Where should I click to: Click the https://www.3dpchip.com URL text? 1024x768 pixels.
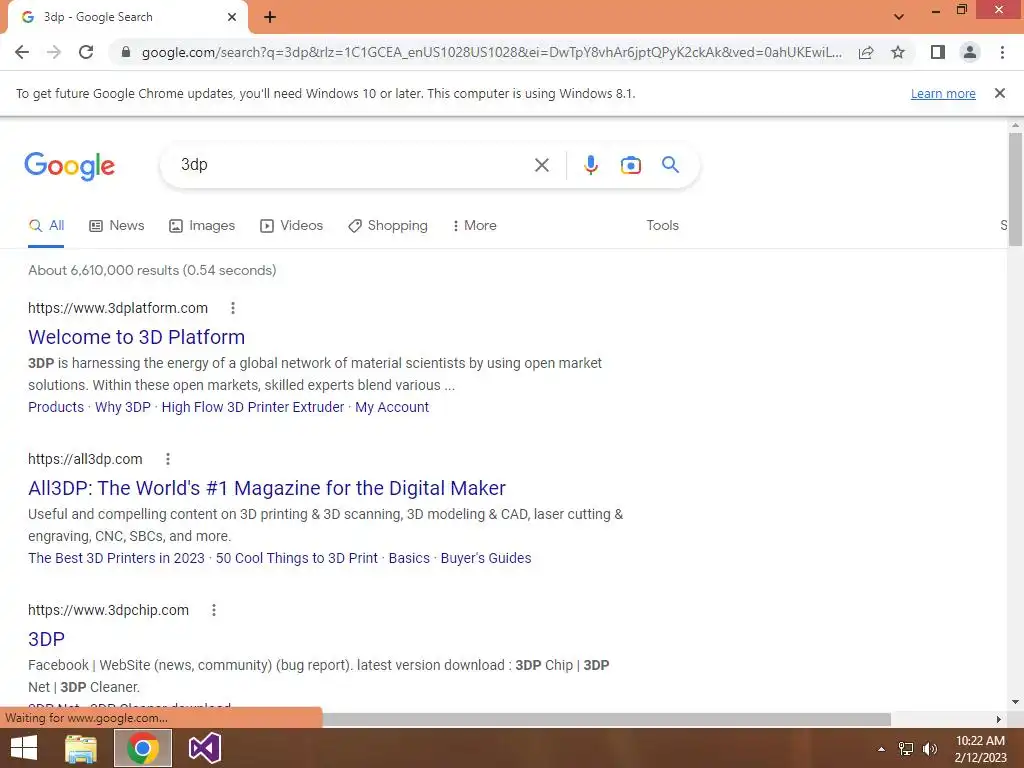click(x=108, y=610)
